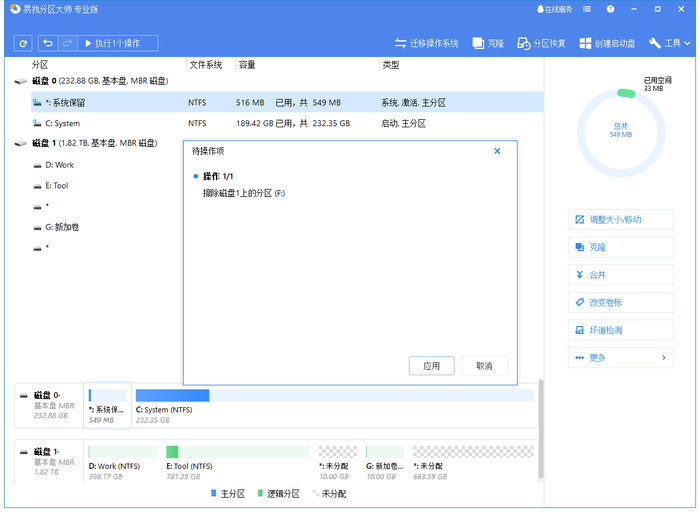Undo the last pending operation
Screen dimensions: 700x512
pyautogui.click(x=48, y=44)
